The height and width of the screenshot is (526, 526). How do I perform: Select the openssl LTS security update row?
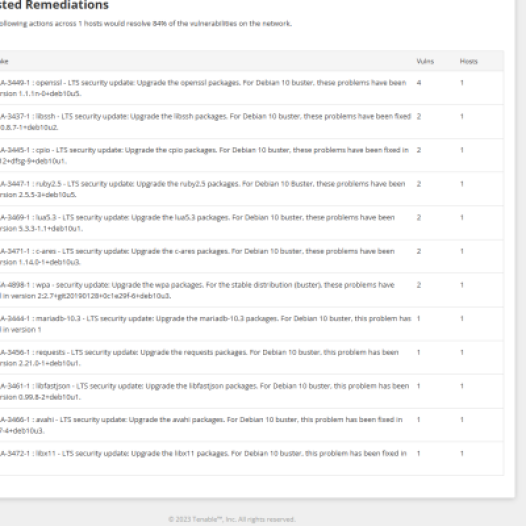point(252,88)
